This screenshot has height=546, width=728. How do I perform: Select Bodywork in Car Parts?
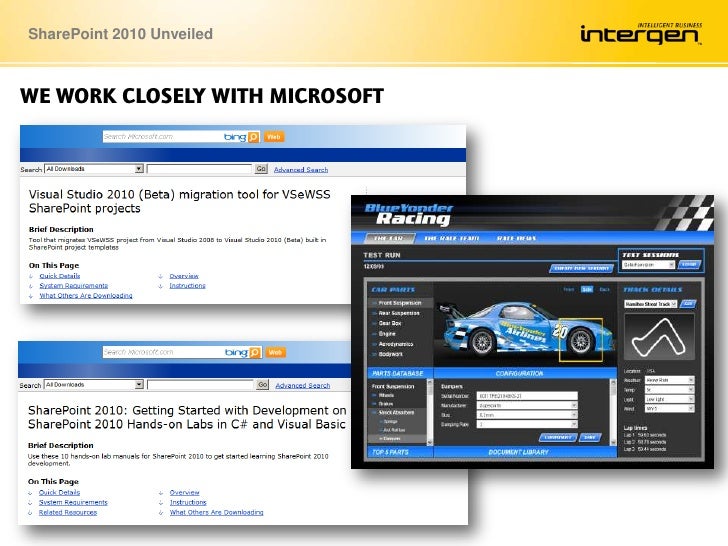click(x=391, y=354)
